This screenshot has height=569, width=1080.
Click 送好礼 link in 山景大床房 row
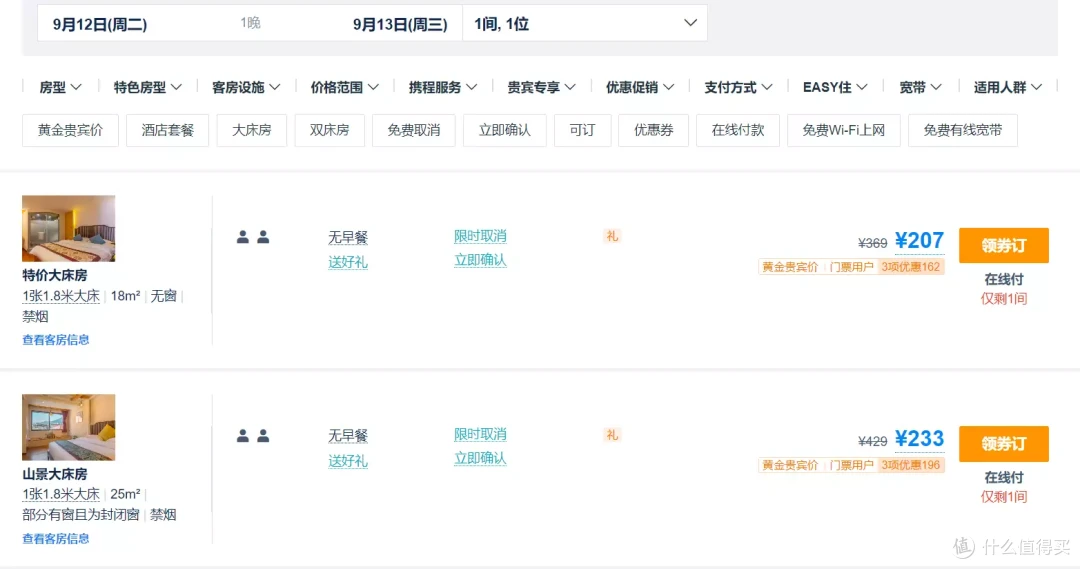348,461
